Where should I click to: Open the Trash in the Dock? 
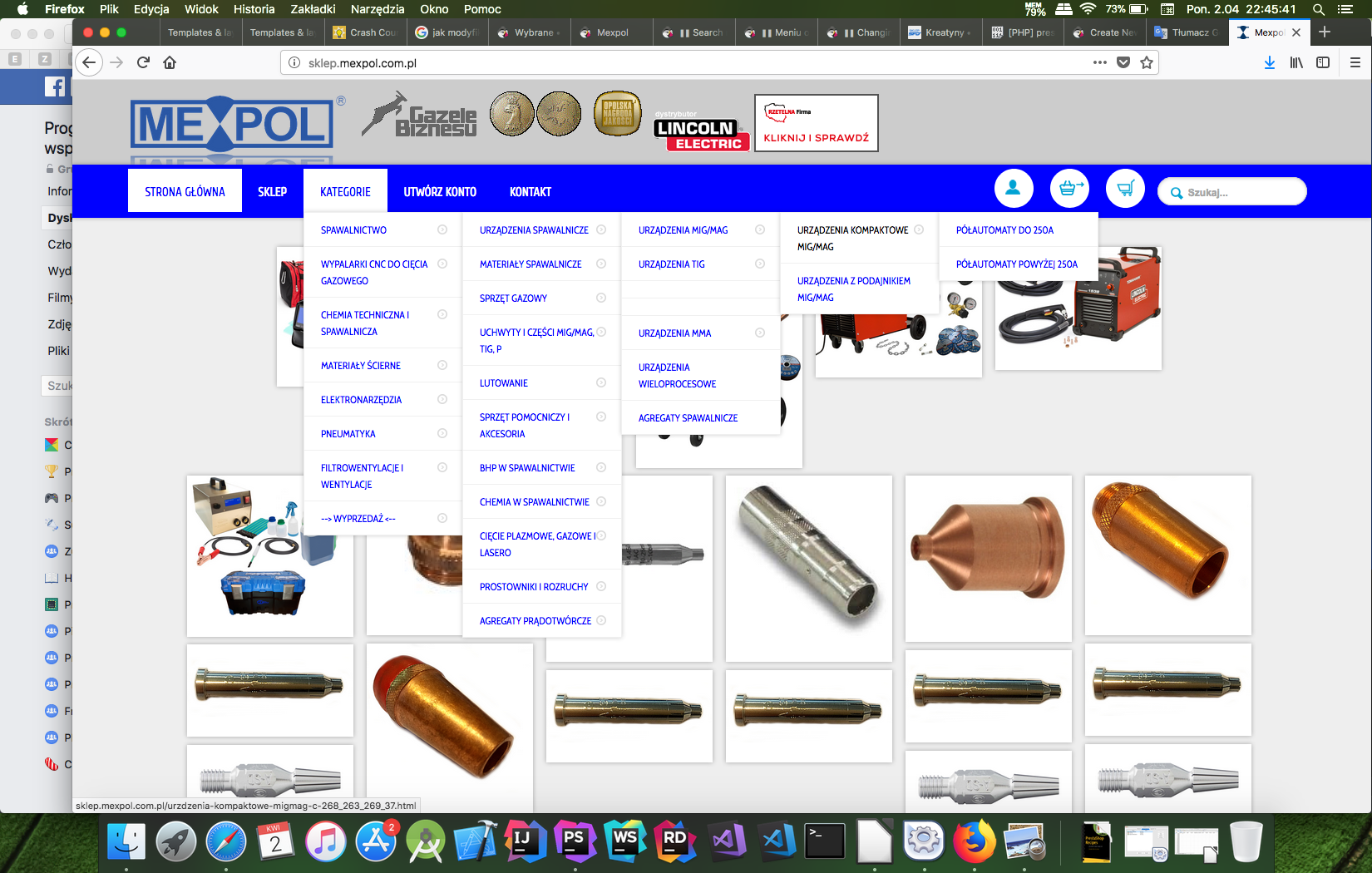pyautogui.click(x=1246, y=841)
